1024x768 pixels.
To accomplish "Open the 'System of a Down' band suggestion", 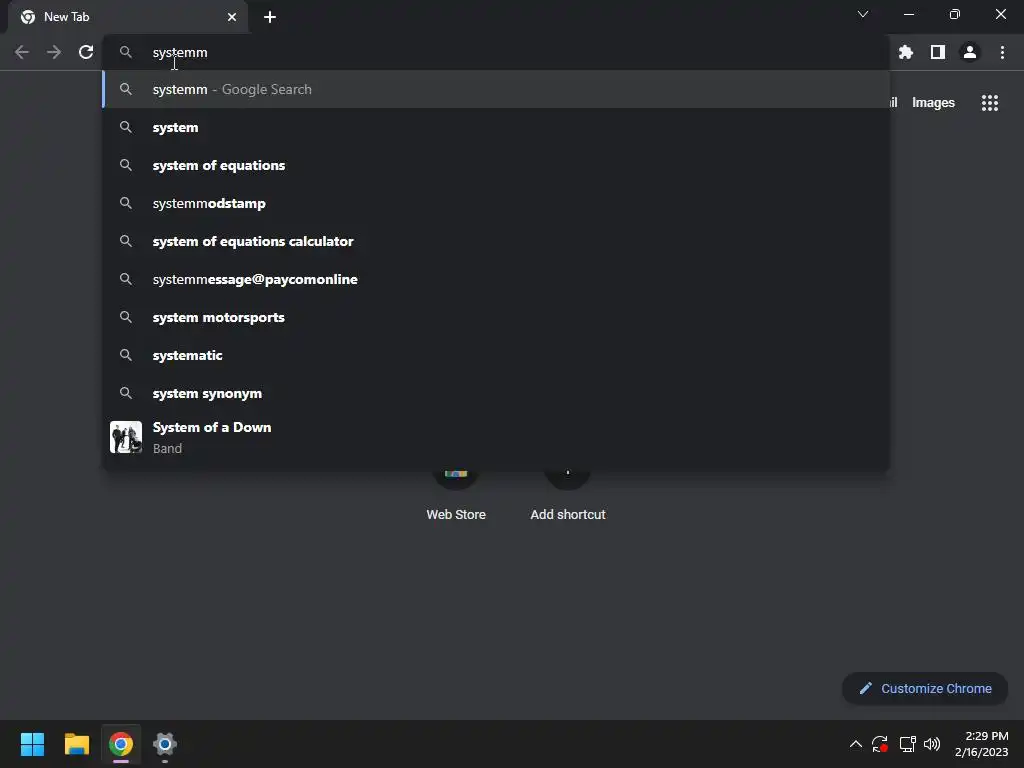I will click(x=496, y=437).
